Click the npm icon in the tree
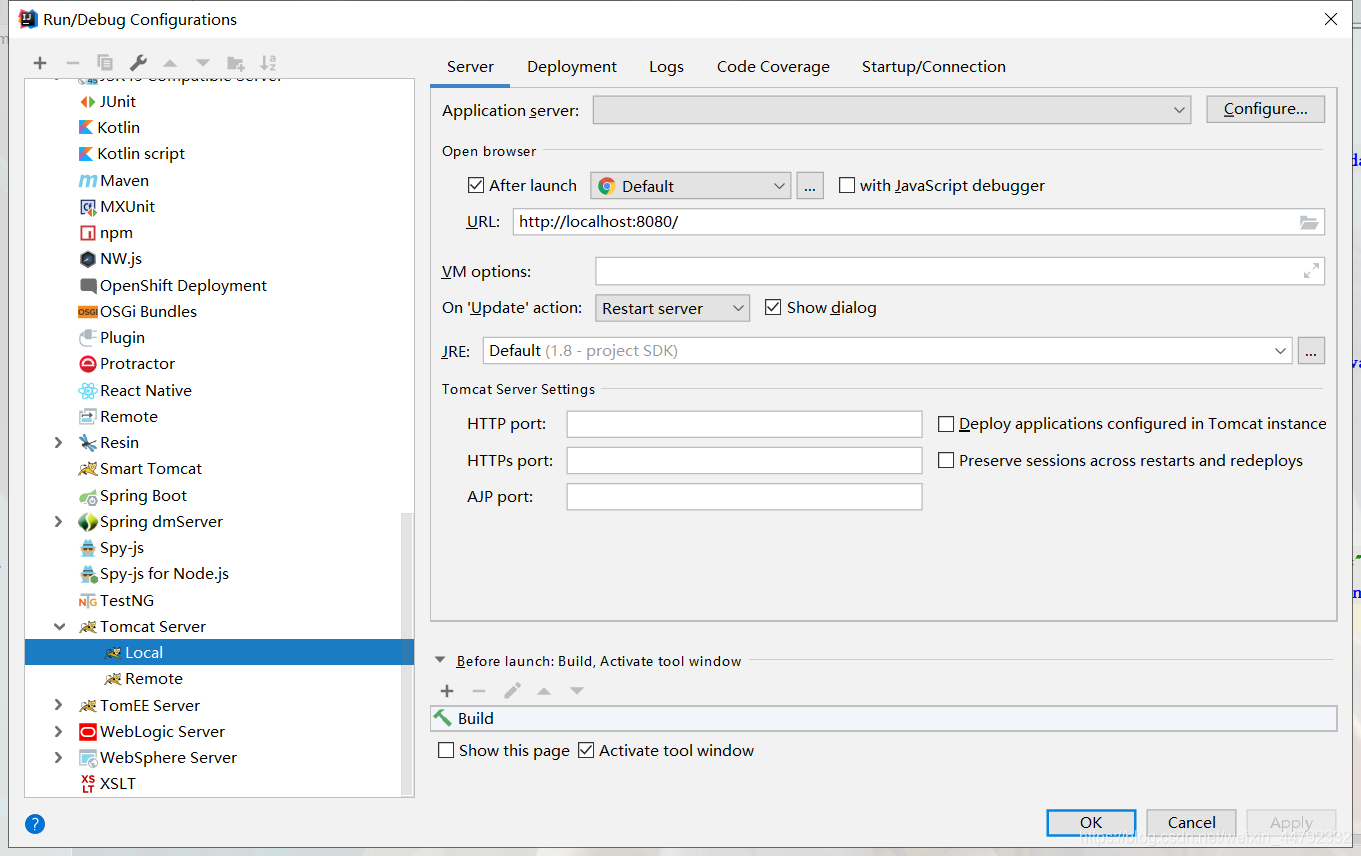This screenshot has width=1361, height=856. click(x=88, y=232)
